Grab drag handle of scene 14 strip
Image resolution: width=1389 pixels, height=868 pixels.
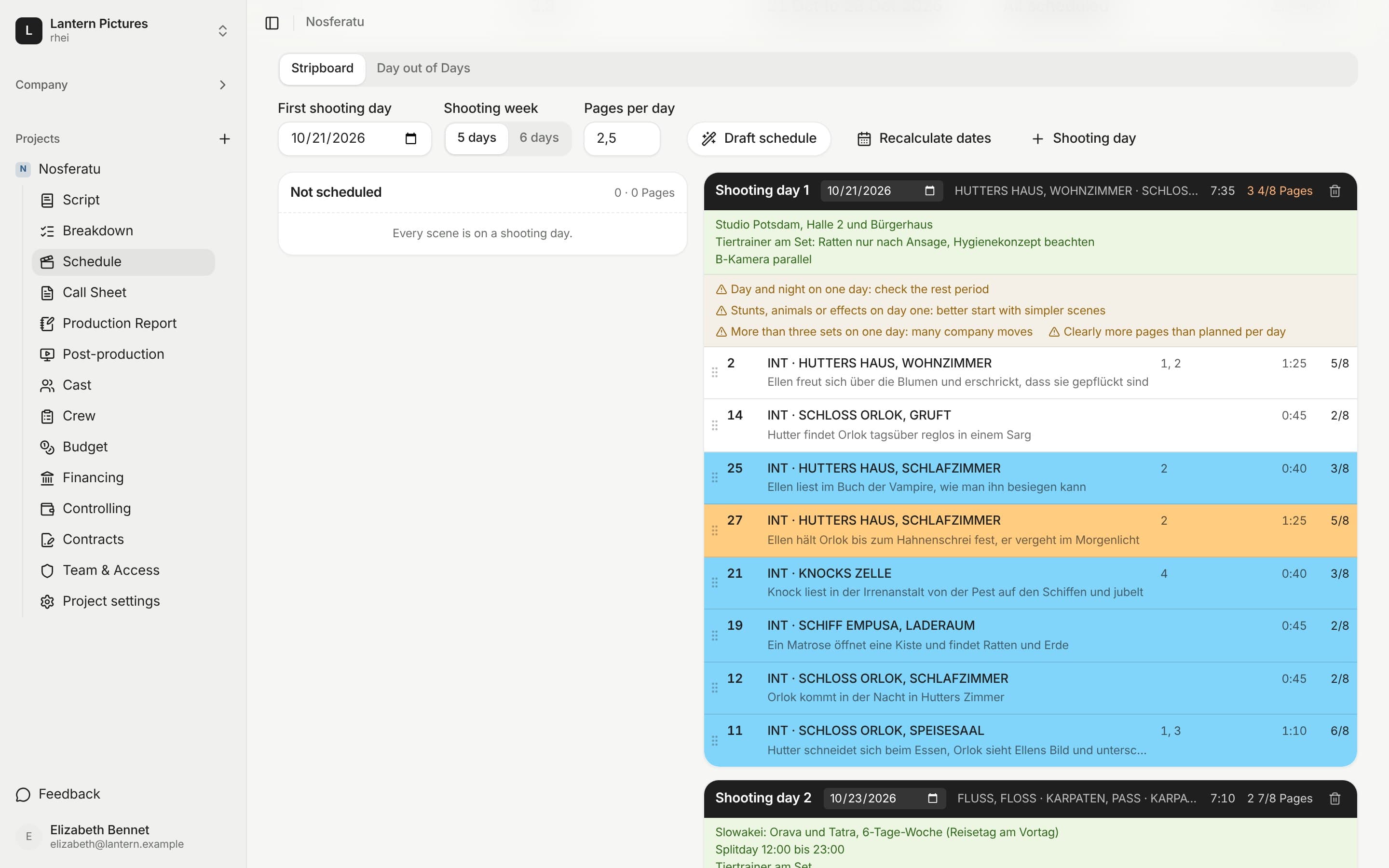pyautogui.click(x=715, y=425)
